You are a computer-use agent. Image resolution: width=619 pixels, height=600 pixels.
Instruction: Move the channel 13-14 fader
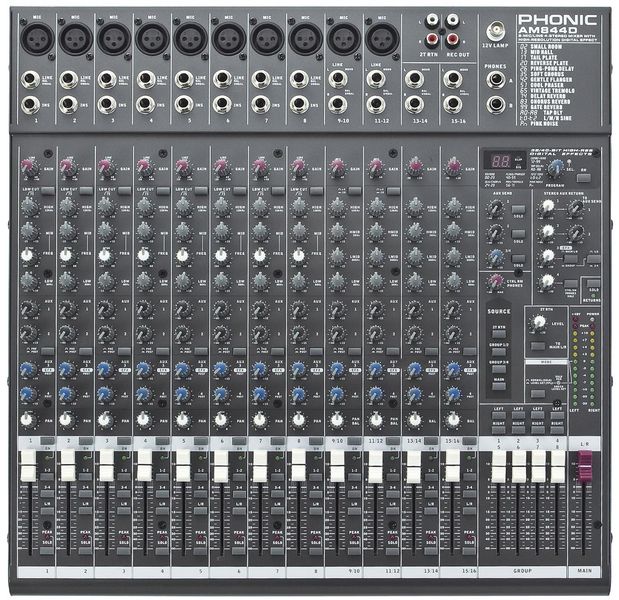pos(413,466)
